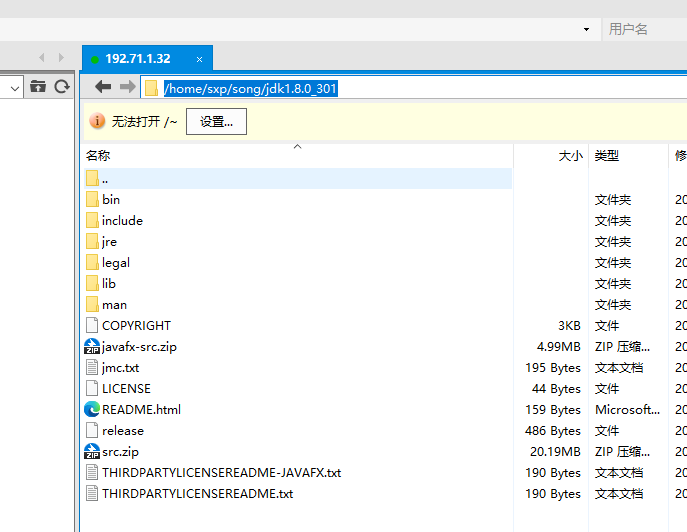Viewport: 687px width, 532px height.
Task: Click the orange info icon in warning bar
Action: click(97, 121)
